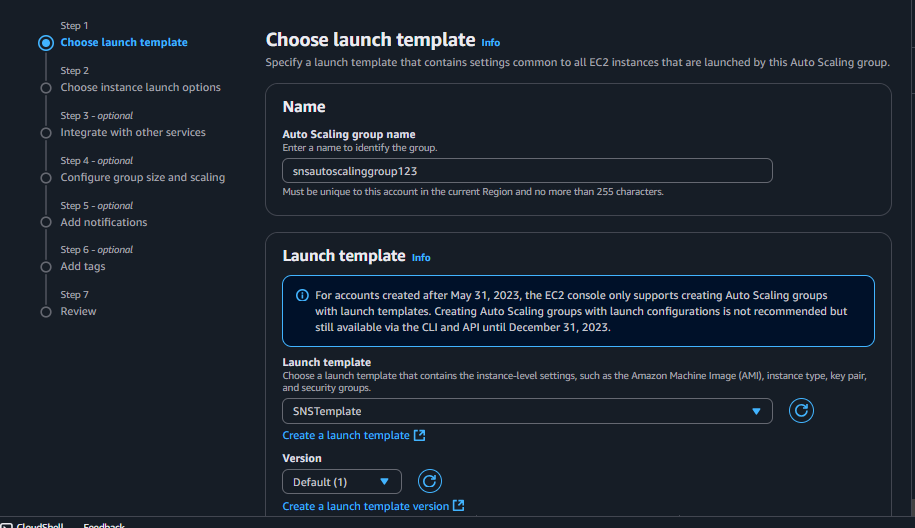Click Create a launch template version link
The height and width of the screenshot is (528, 915).
[366, 506]
